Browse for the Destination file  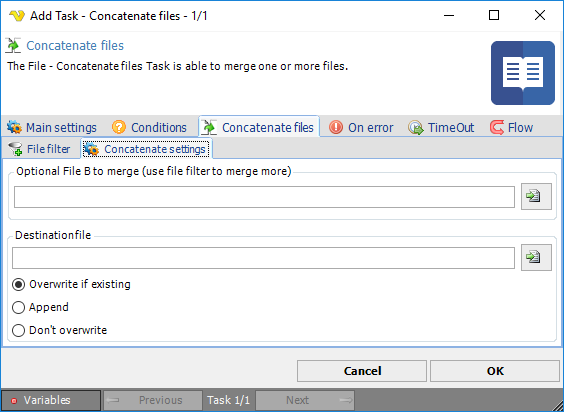click(536, 257)
